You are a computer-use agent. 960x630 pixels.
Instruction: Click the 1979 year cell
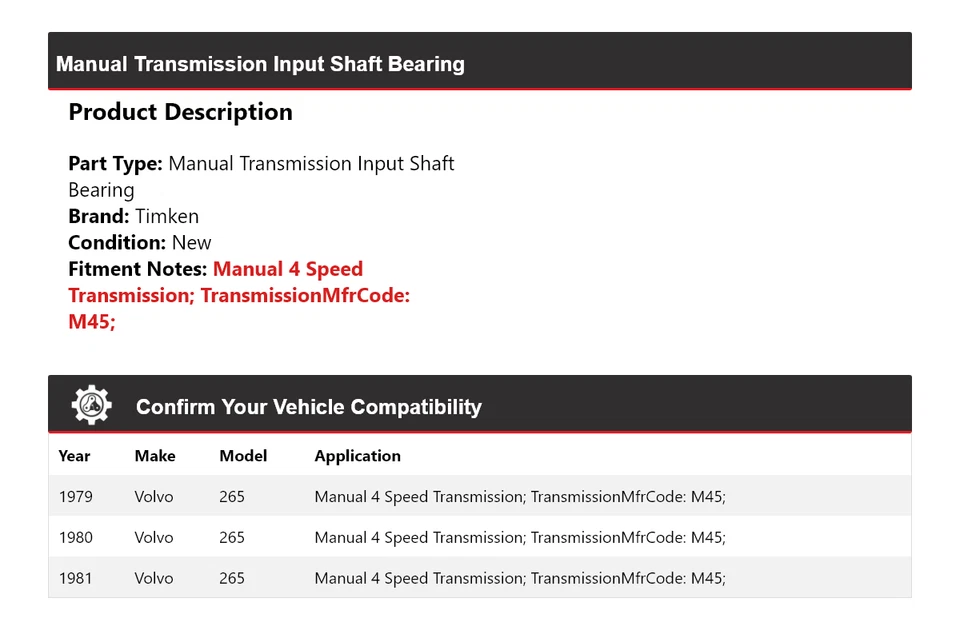[75, 496]
